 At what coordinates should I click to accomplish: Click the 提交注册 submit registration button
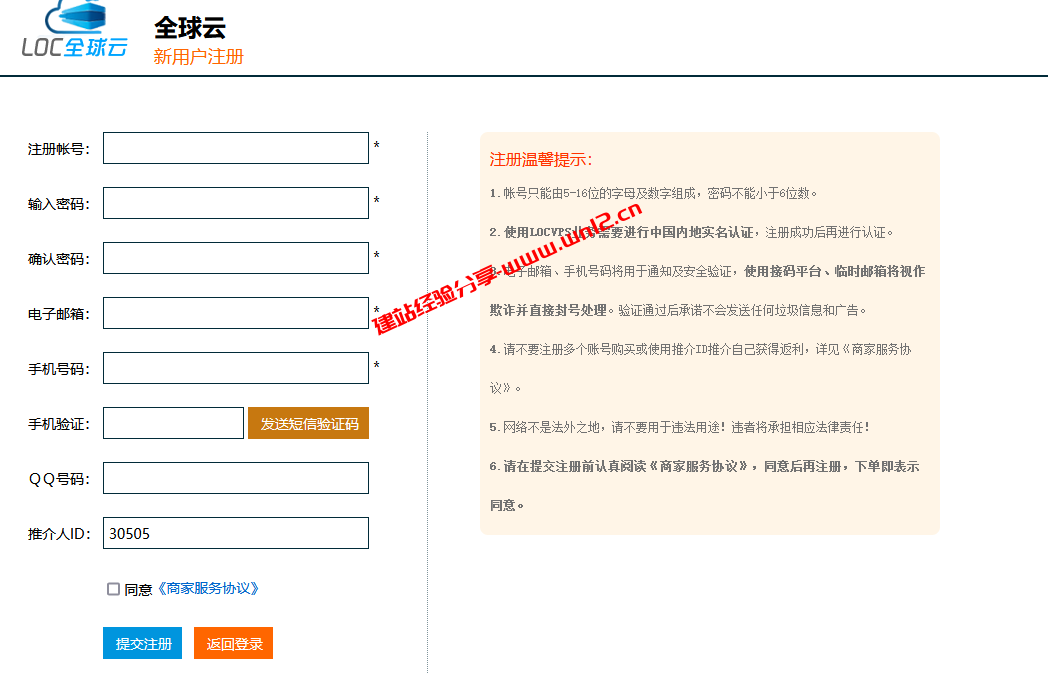point(142,643)
